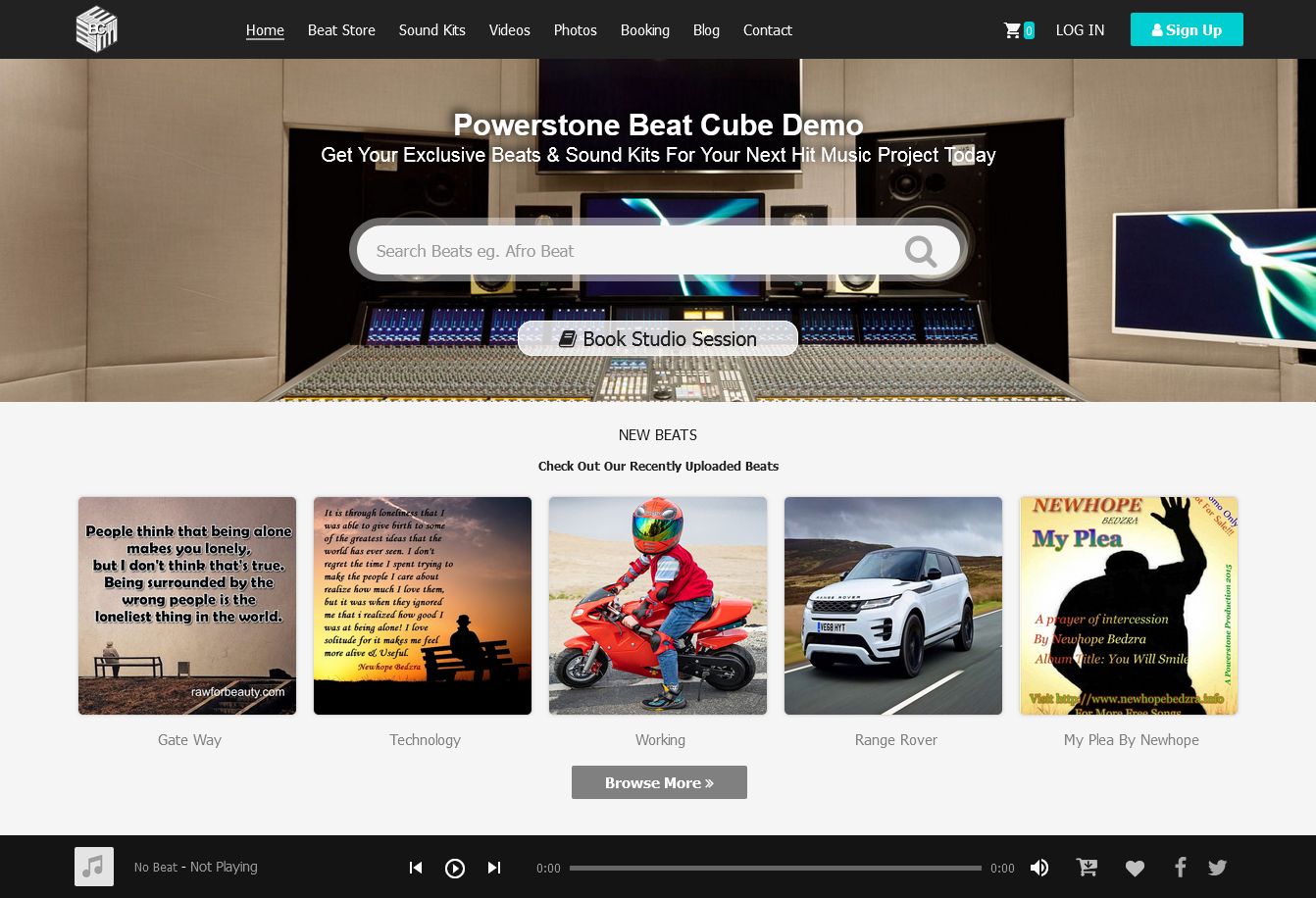Viewport: 1316px width, 898px height.
Task: Click the Browse More button
Action: coord(659,782)
